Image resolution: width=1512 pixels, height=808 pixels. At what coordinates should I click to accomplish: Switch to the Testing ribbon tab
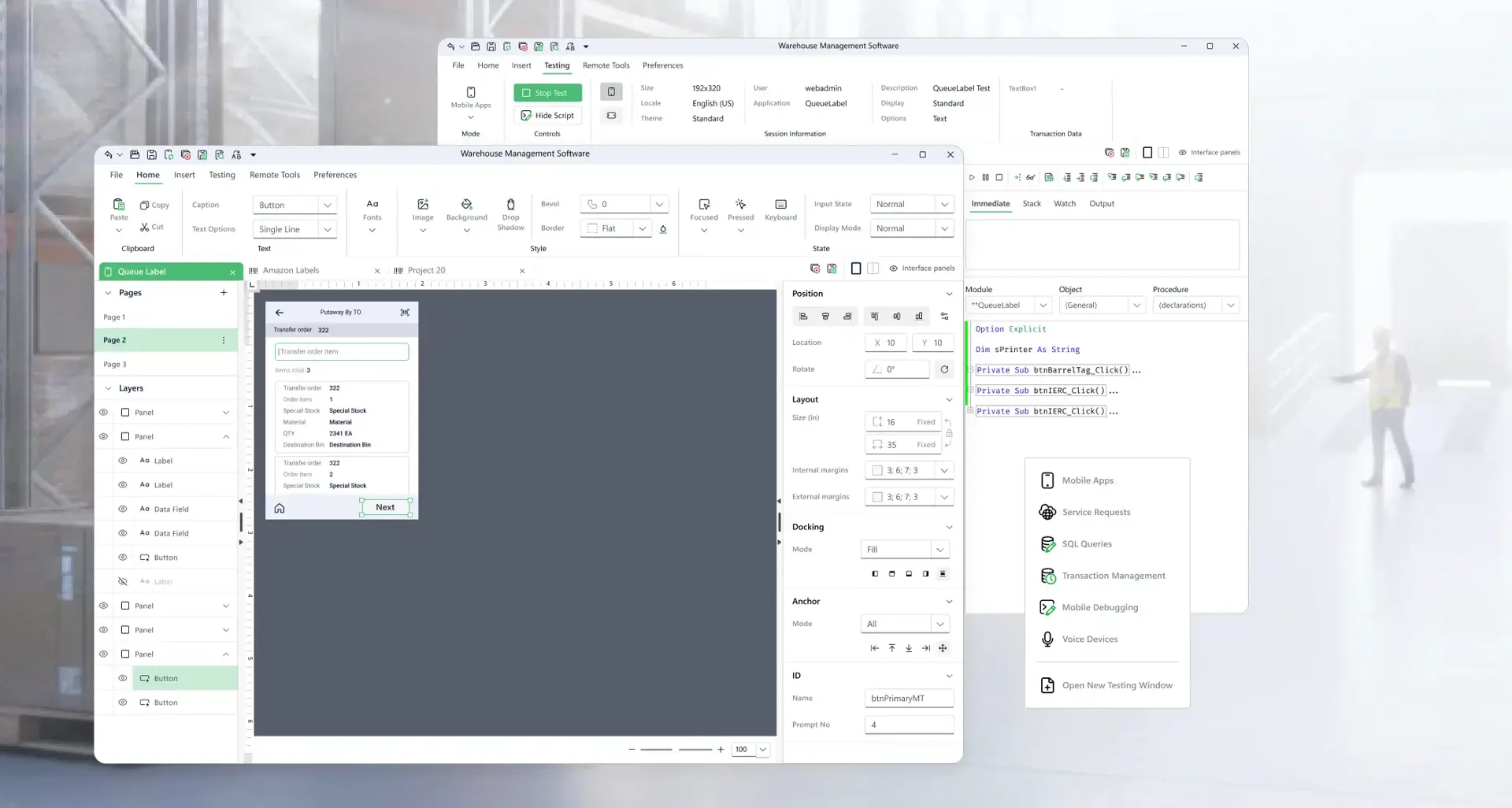[x=221, y=175]
